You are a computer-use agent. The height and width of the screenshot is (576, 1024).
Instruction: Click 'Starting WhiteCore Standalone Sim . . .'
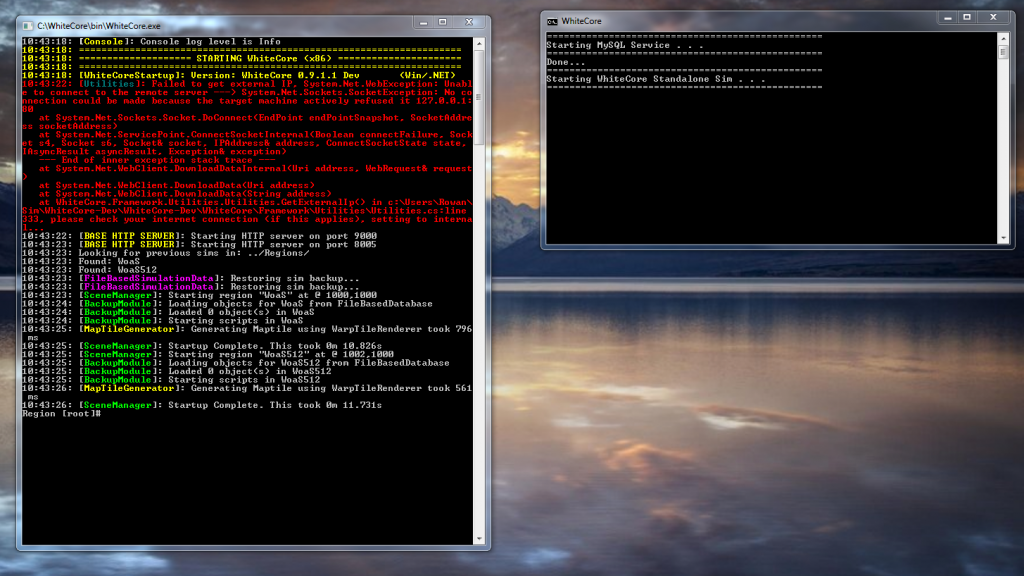656,79
